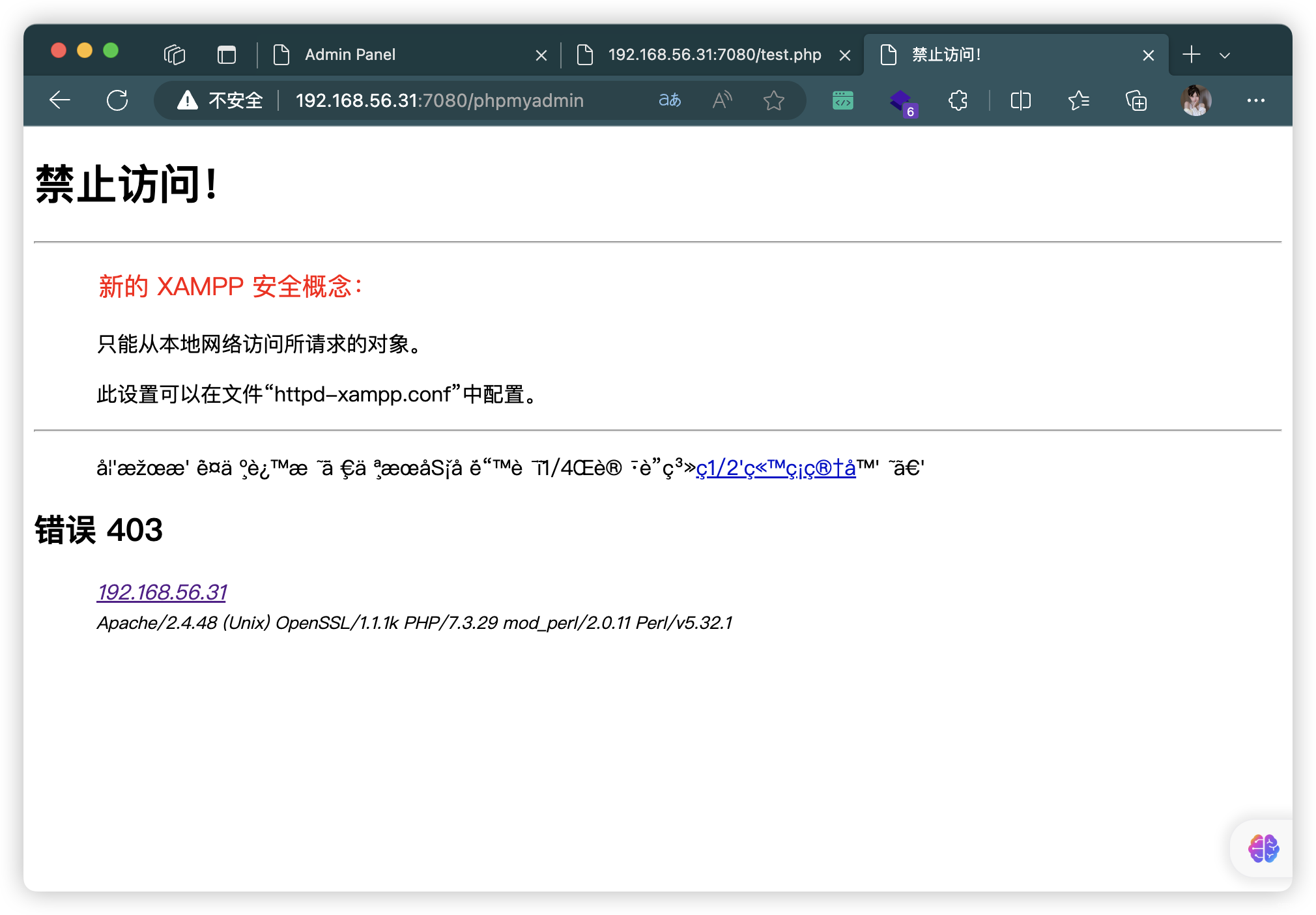The width and height of the screenshot is (1316, 915).
Task: Open the Extensions puzzle icon
Action: pos(958,100)
